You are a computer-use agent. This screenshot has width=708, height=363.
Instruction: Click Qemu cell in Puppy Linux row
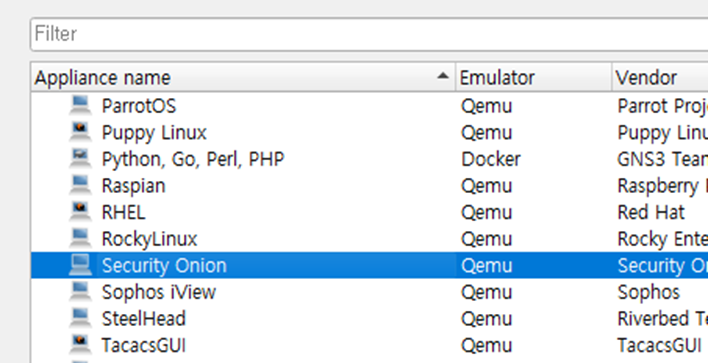click(x=487, y=134)
